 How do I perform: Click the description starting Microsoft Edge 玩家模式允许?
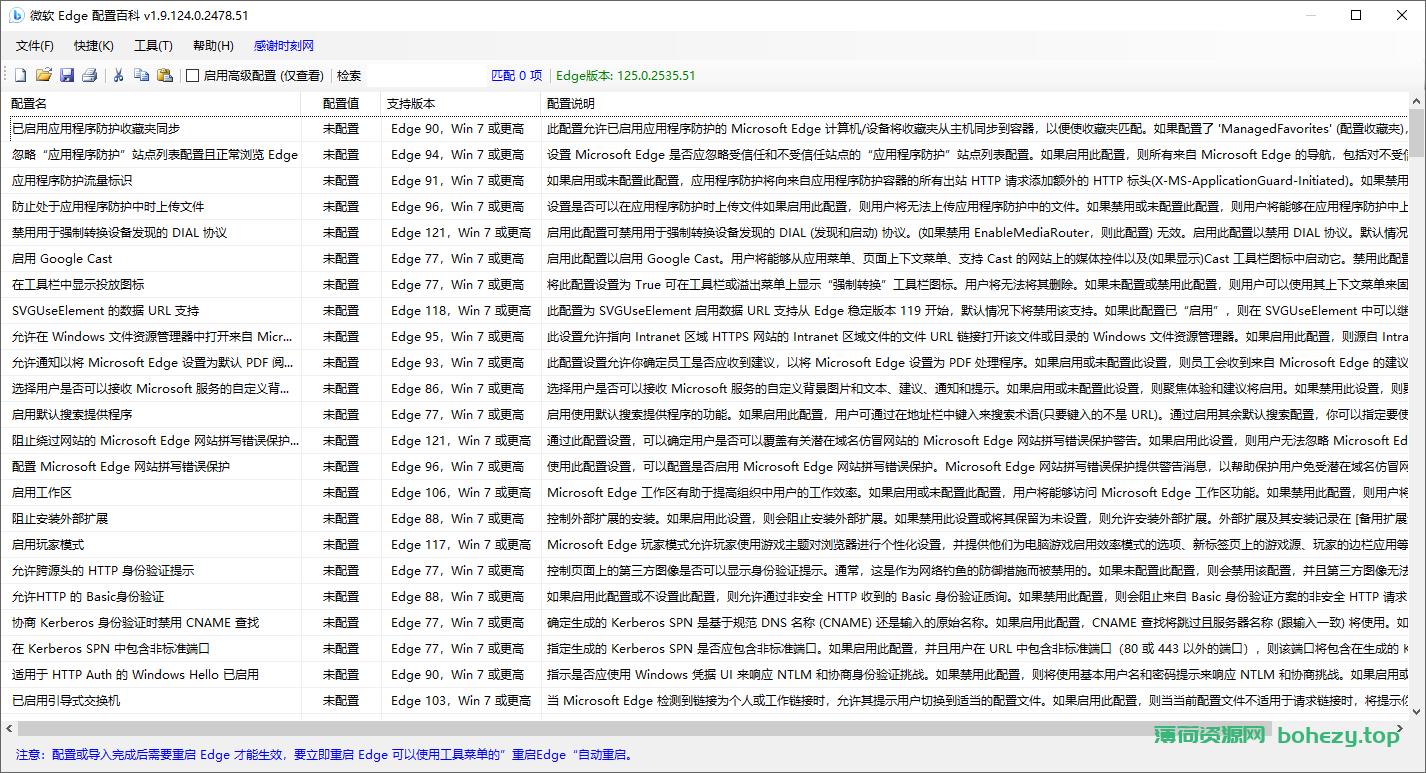(977, 544)
